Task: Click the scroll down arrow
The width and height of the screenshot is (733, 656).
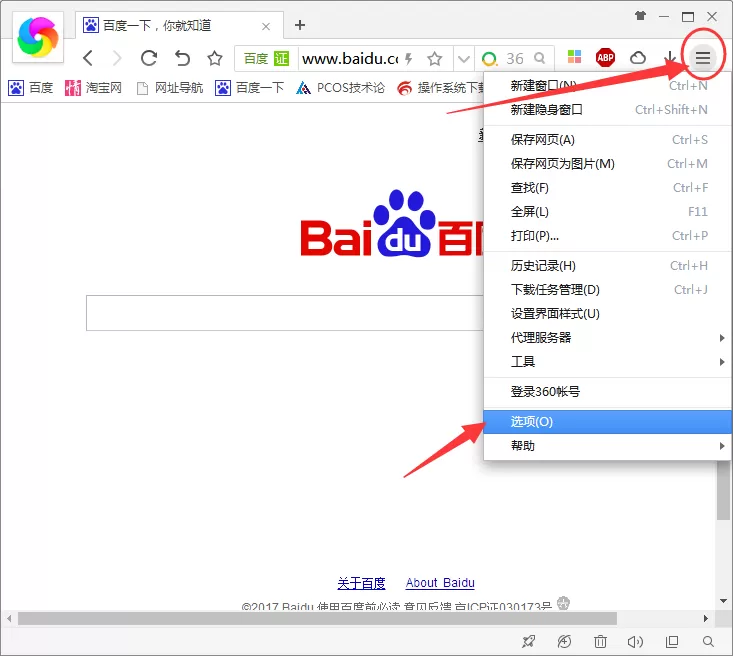Action: (724, 601)
